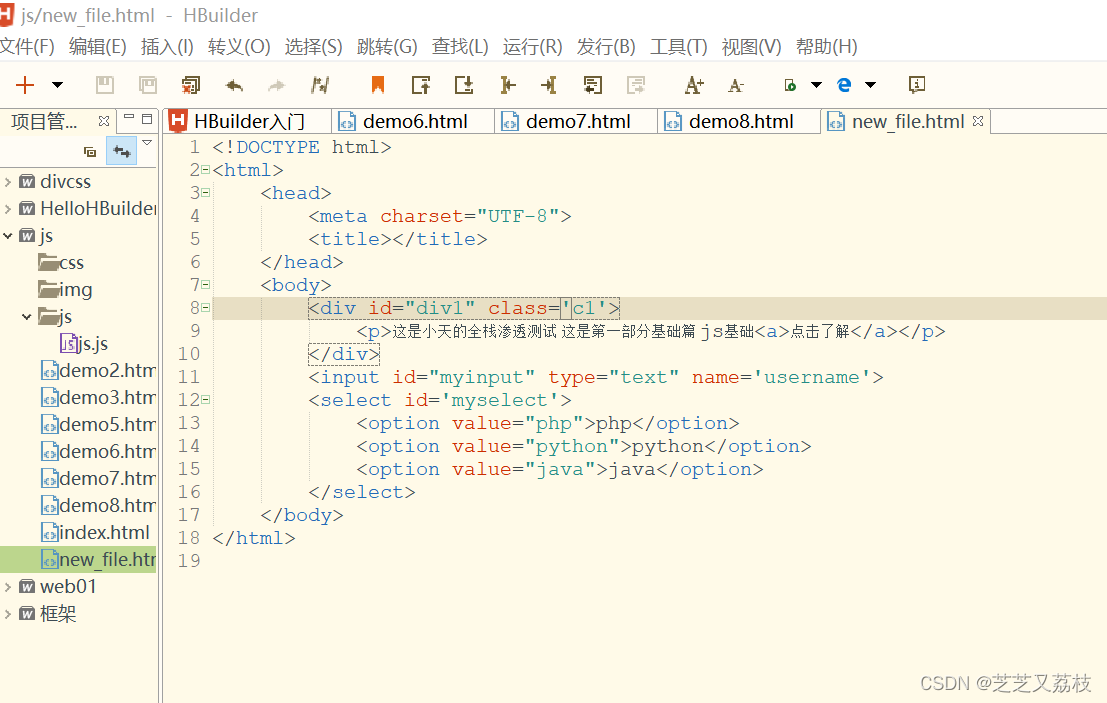
Task: Collapse the top-level js project
Action: 8,236
